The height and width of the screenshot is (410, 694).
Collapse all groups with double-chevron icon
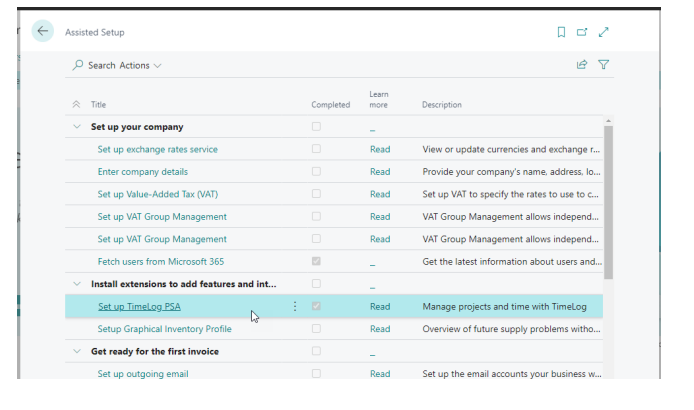[76, 104]
